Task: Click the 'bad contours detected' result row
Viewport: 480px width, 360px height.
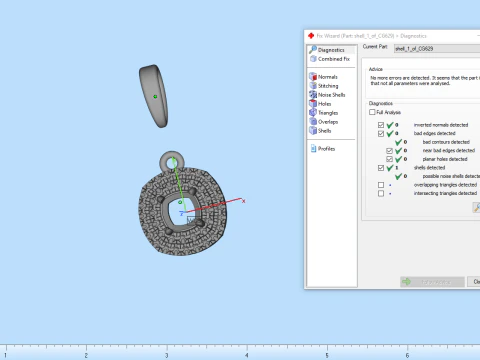Action: pos(446,142)
